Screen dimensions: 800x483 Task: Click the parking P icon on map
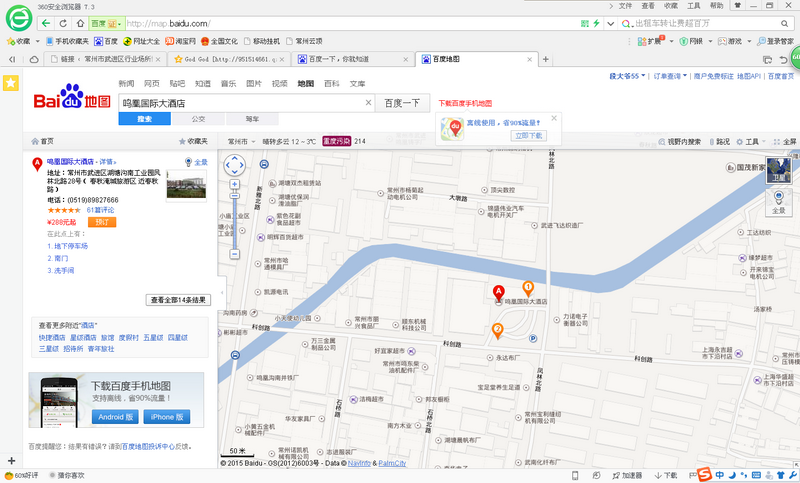[533, 338]
